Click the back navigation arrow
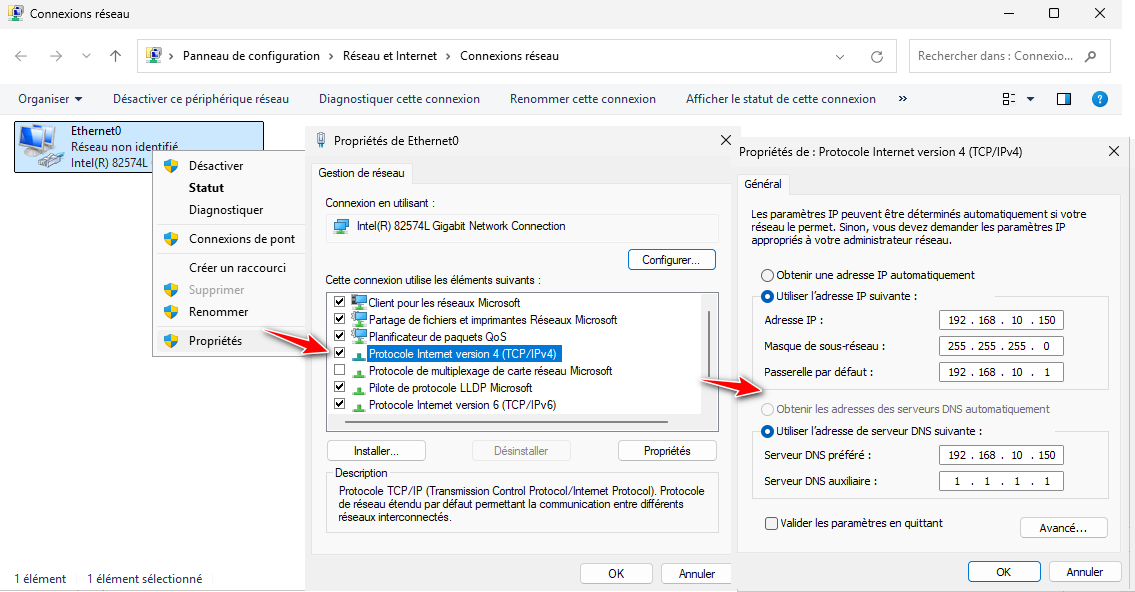 pyautogui.click(x=21, y=56)
